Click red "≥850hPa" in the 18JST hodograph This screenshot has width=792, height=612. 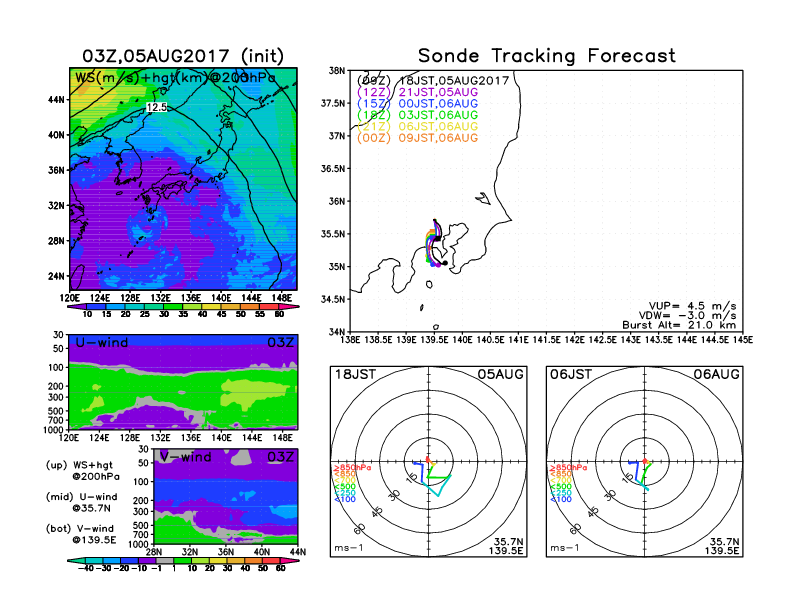coord(352,468)
